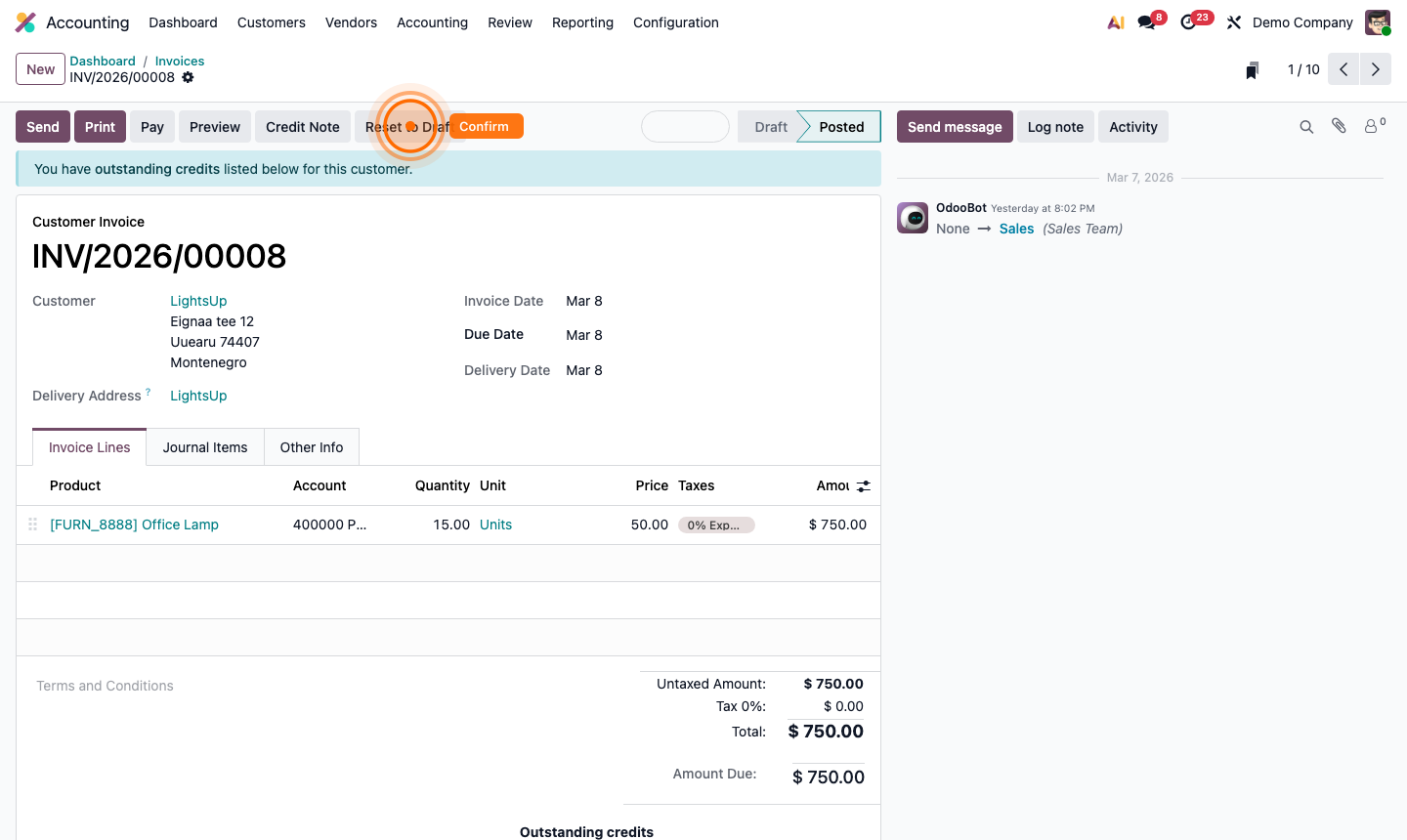Click the Credit Note button
This screenshot has height=840, width=1407.
click(302, 126)
